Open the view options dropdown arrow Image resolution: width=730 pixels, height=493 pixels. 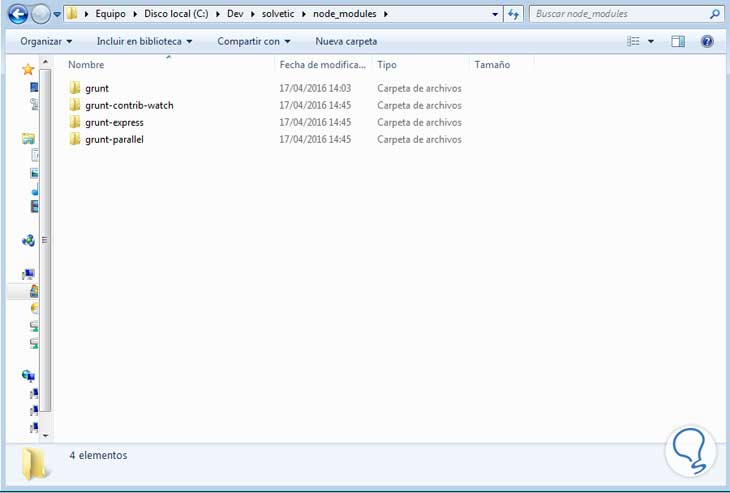click(x=651, y=41)
